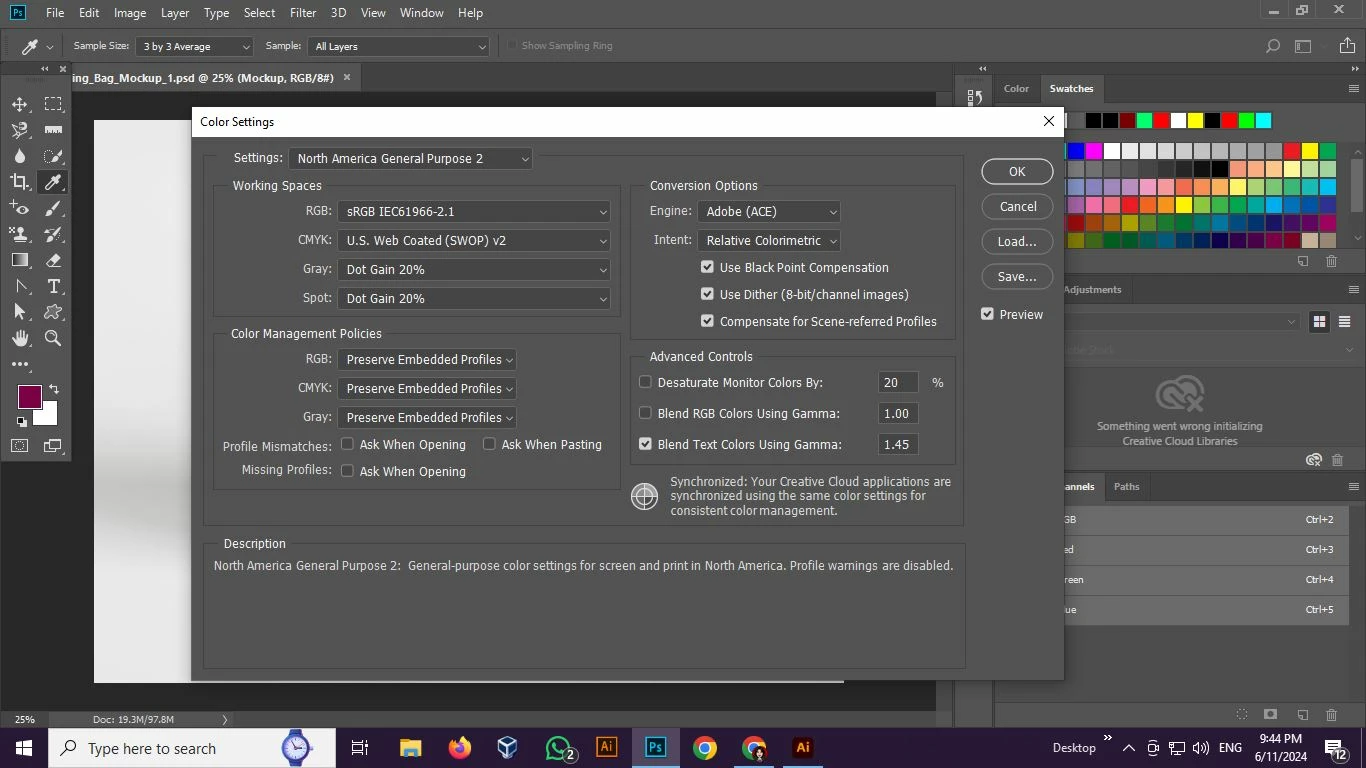This screenshot has width=1366, height=768.
Task: Select the Zoom magnifier tool
Action: click(x=53, y=338)
